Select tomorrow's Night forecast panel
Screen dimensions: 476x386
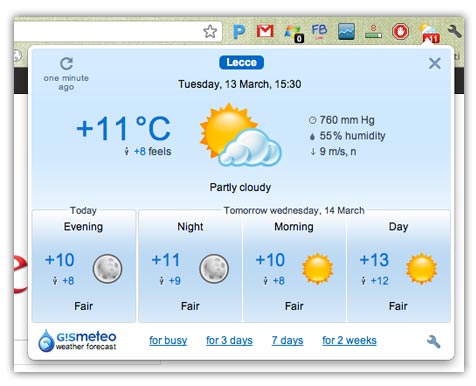tap(190, 266)
